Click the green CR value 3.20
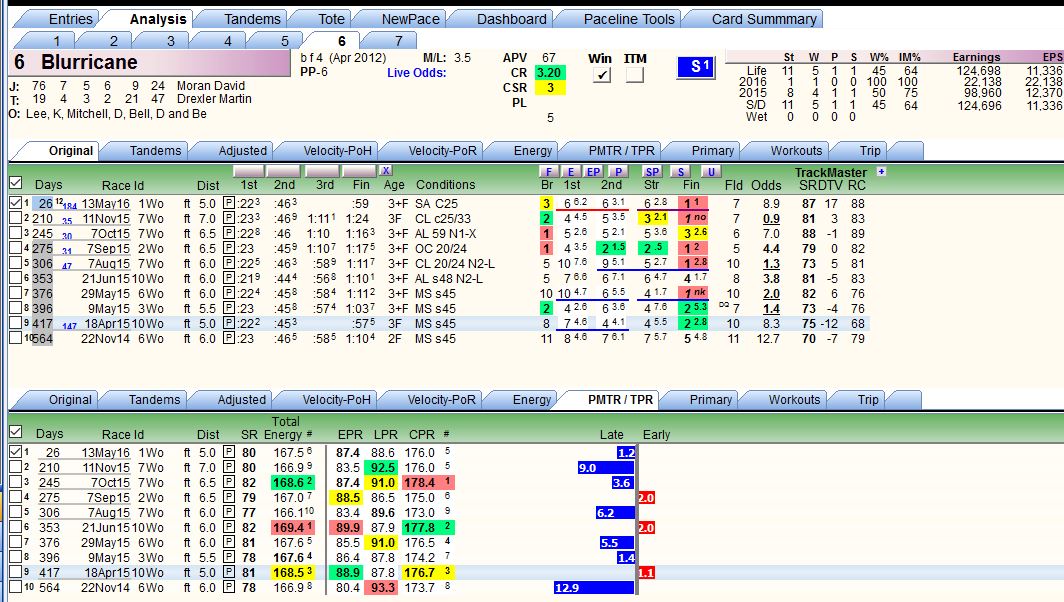This screenshot has width=1064, height=602. (x=549, y=73)
